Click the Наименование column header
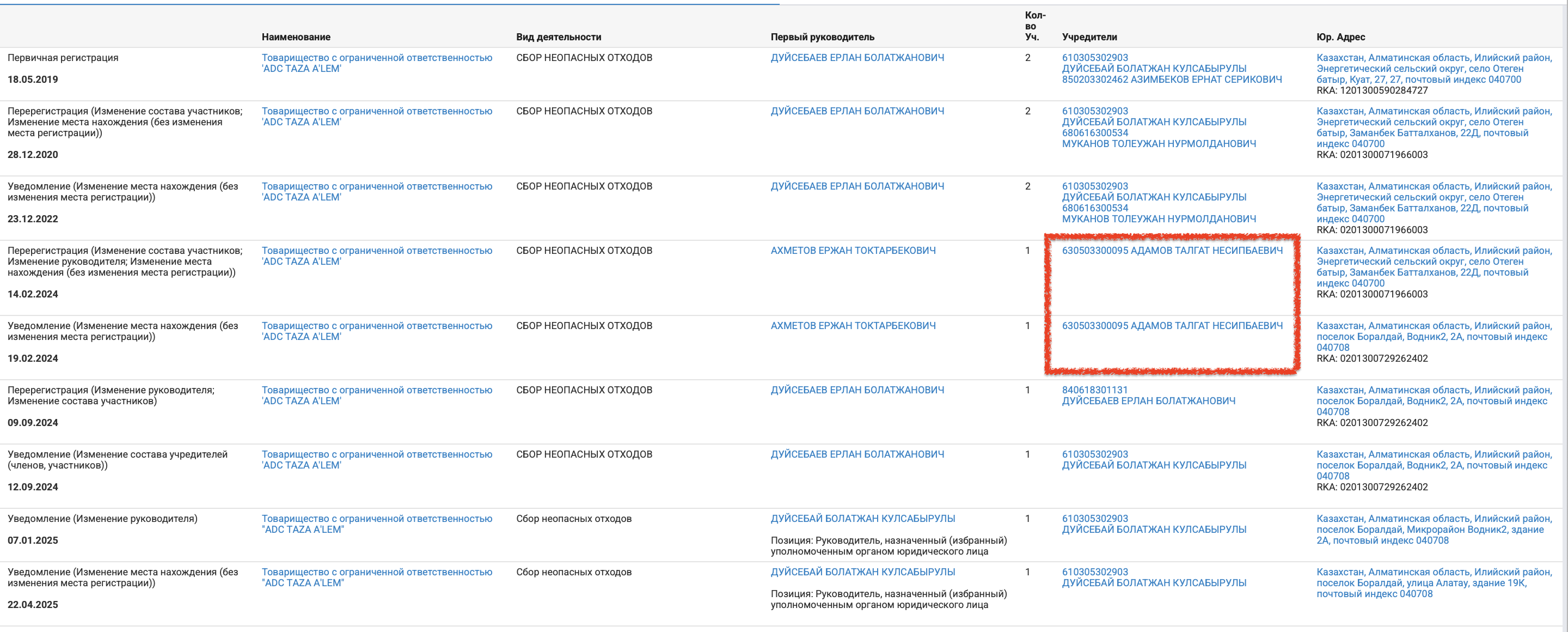Screen dimensions: 1568x632 coord(296,37)
